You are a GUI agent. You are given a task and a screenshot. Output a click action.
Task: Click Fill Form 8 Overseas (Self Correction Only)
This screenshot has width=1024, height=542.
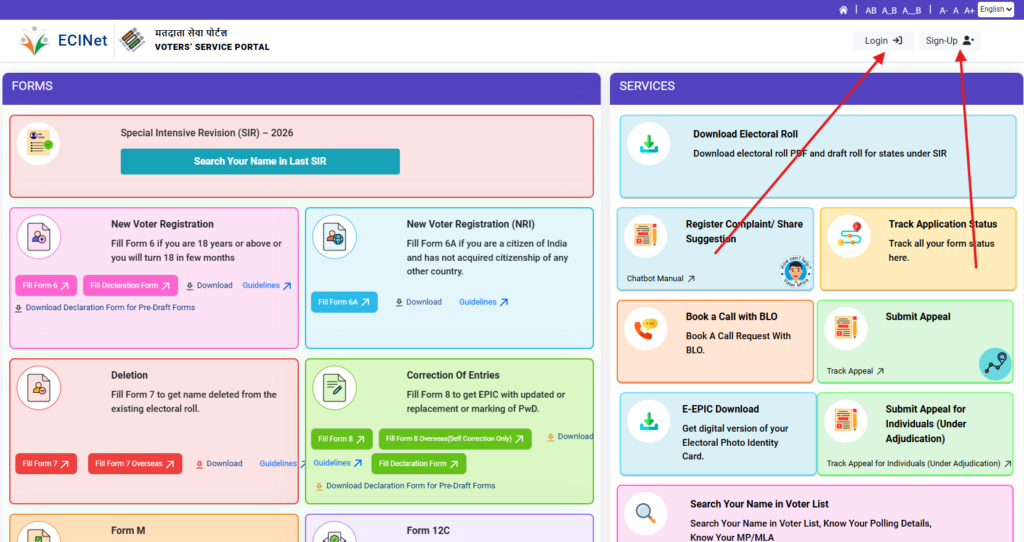(455, 439)
